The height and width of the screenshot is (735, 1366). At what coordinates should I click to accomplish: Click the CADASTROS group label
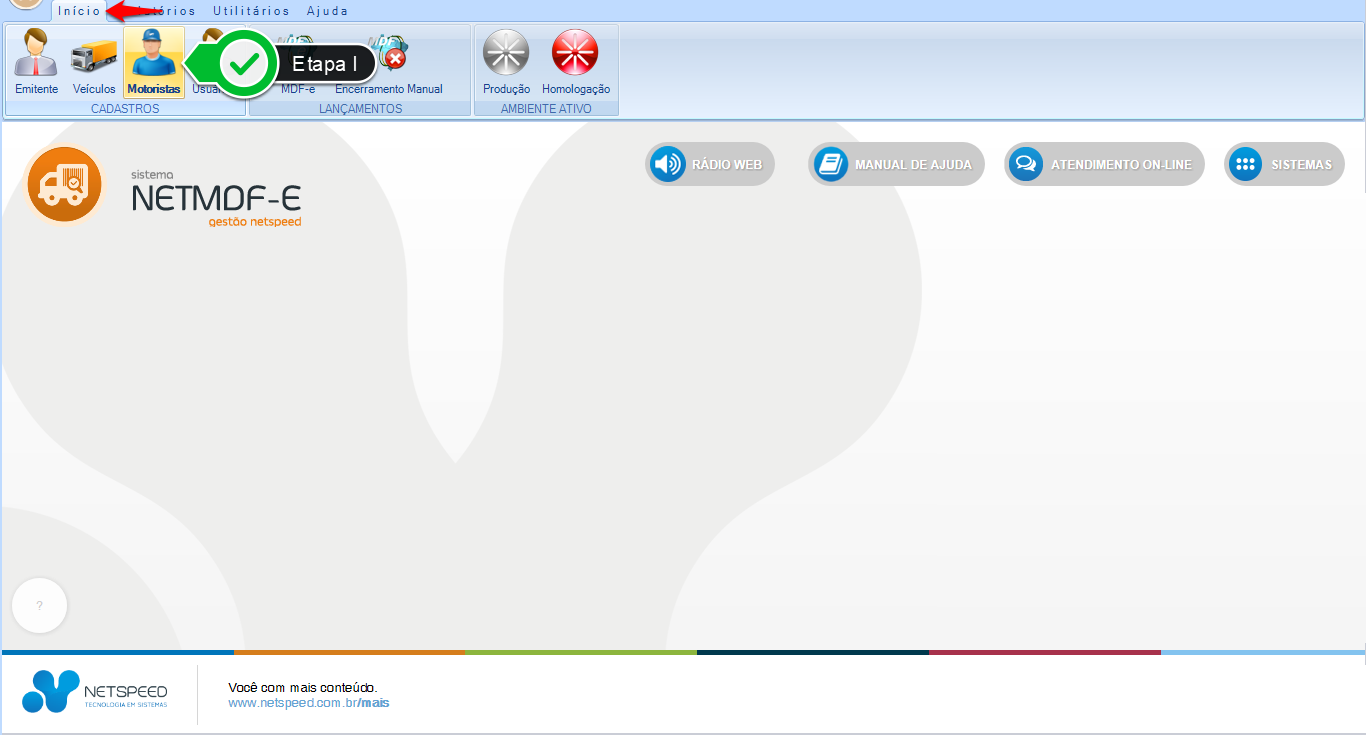125,109
